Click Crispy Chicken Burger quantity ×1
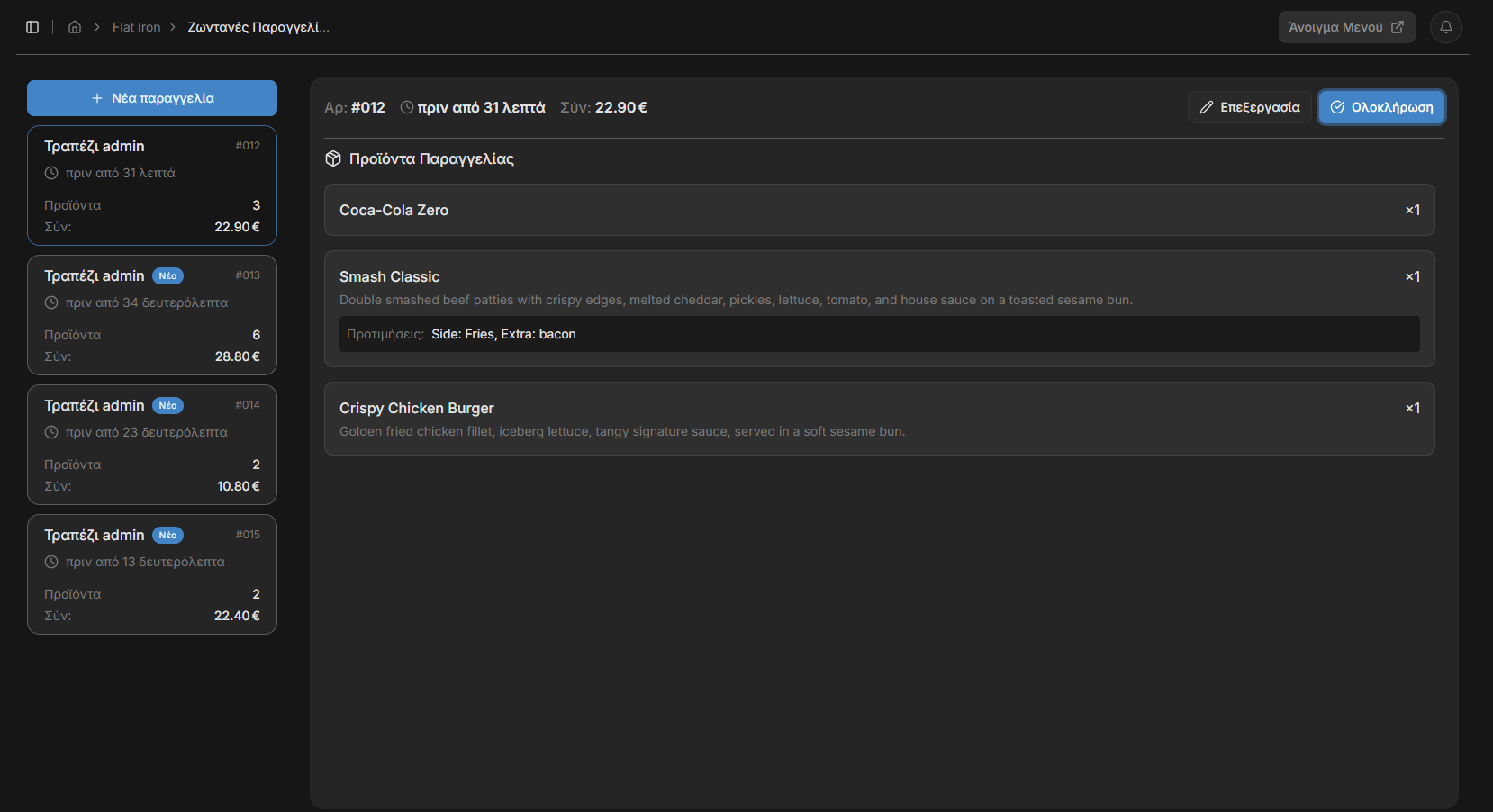Image resolution: width=1493 pixels, height=812 pixels. pyautogui.click(x=1413, y=408)
